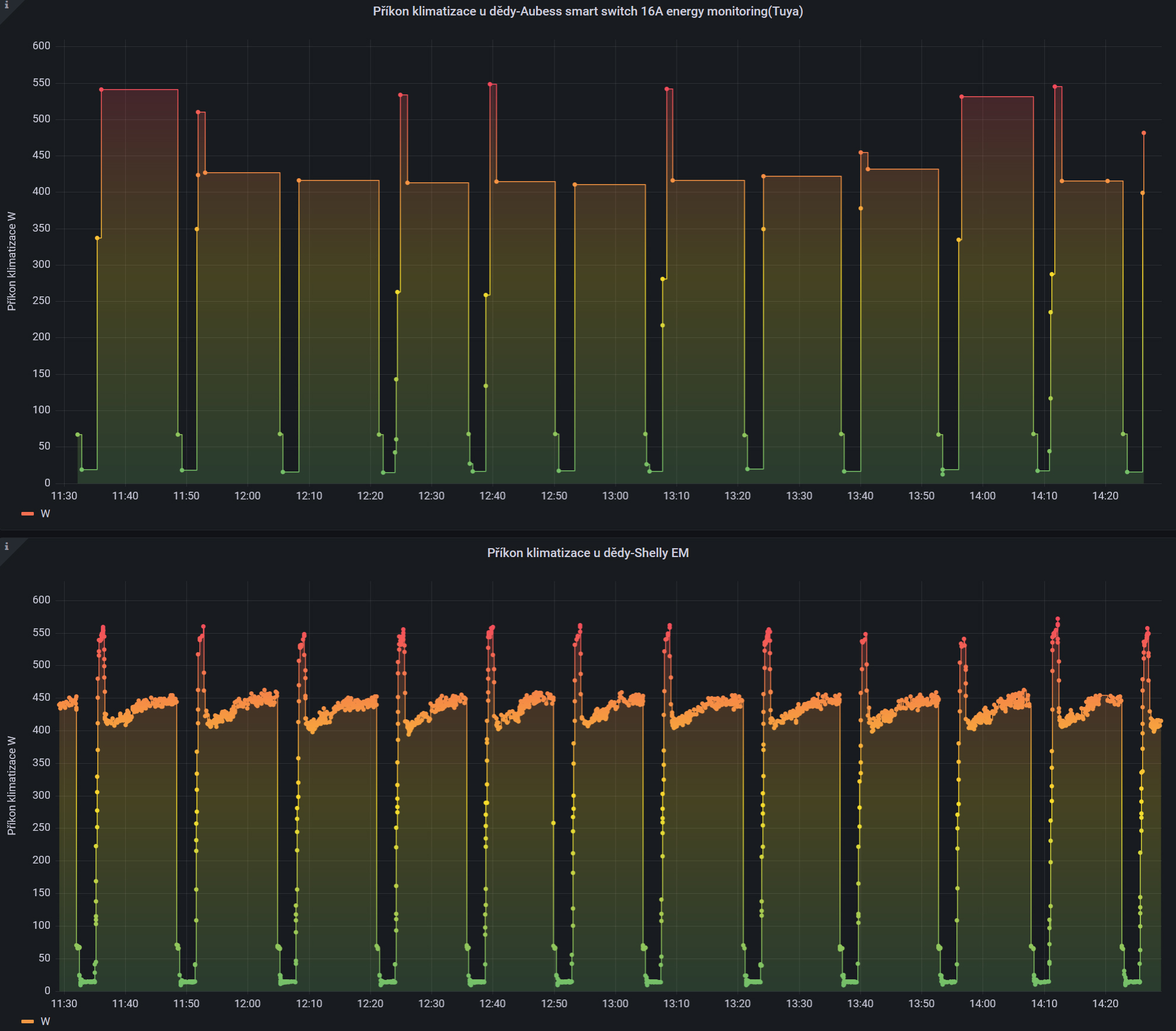Click the info icon on the Shelly EM panel
Viewport: 1176px width, 1031px height.
pos(7,546)
